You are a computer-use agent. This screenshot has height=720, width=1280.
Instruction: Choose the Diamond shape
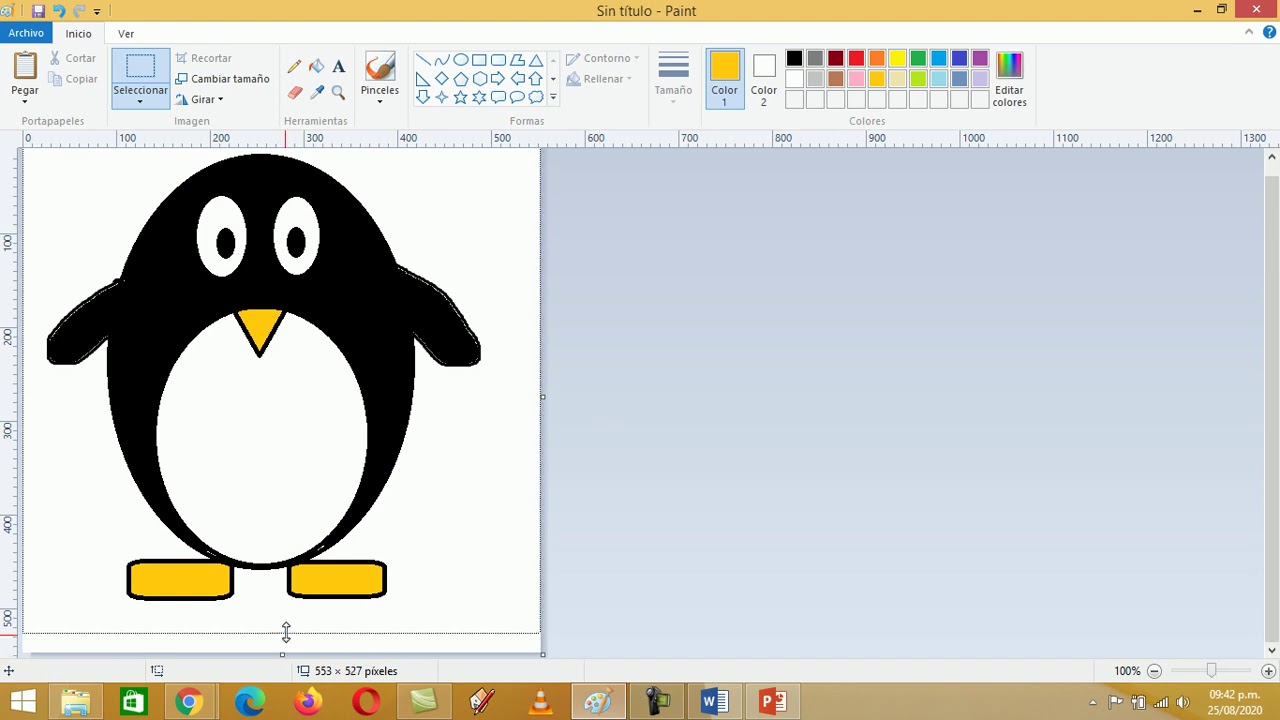pyautogui.click(x=441, y=79)
